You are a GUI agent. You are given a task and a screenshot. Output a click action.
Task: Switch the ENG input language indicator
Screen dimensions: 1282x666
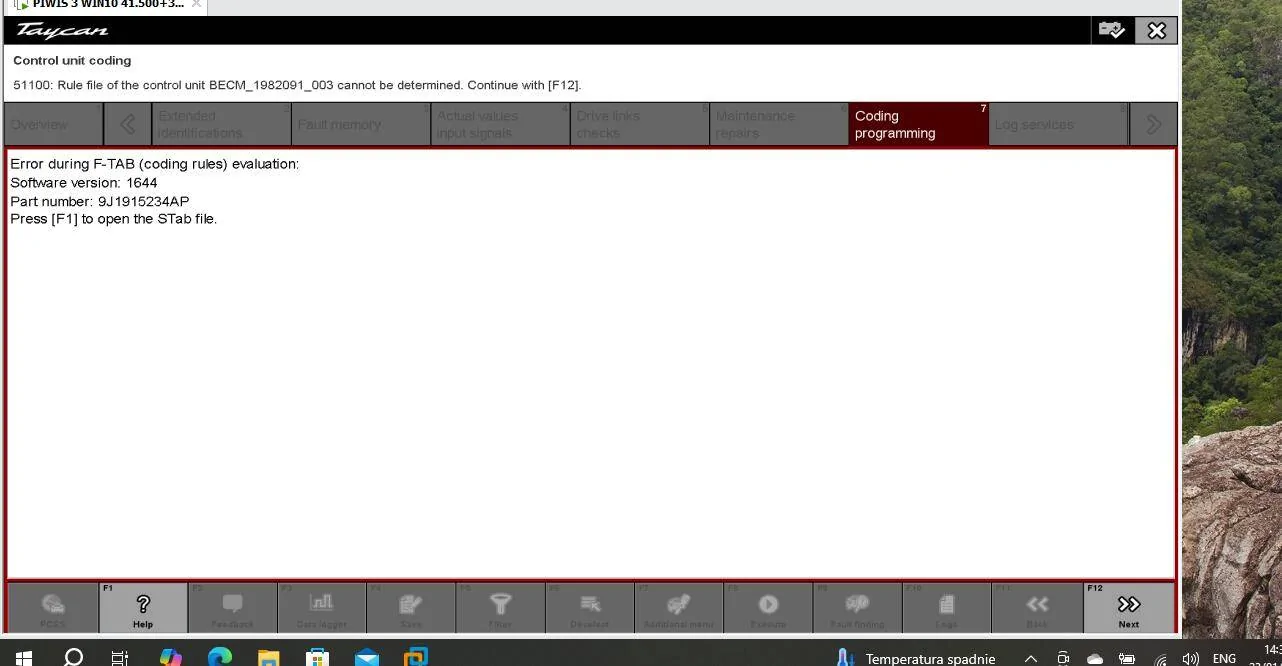[1224, 659]
